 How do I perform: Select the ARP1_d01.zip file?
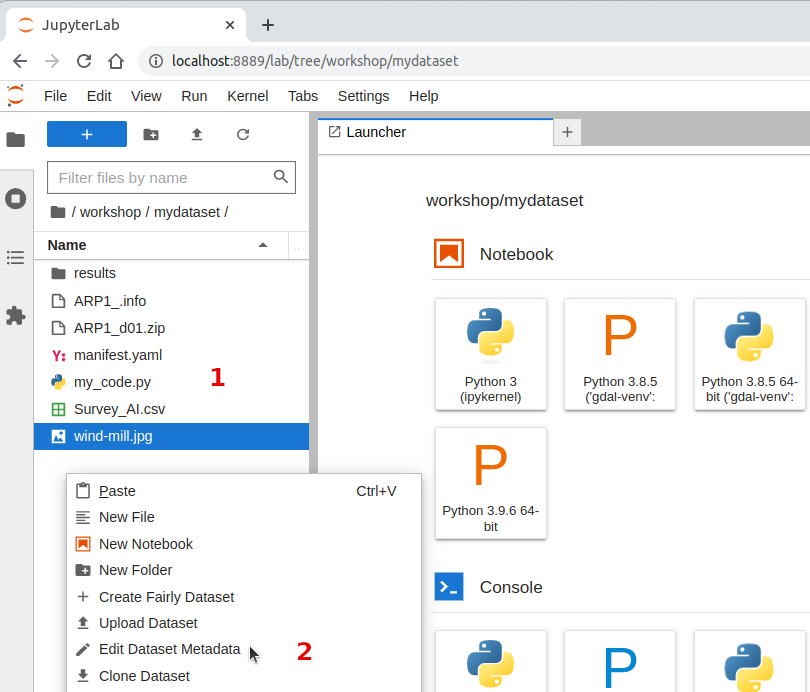[x=172, y=328]
